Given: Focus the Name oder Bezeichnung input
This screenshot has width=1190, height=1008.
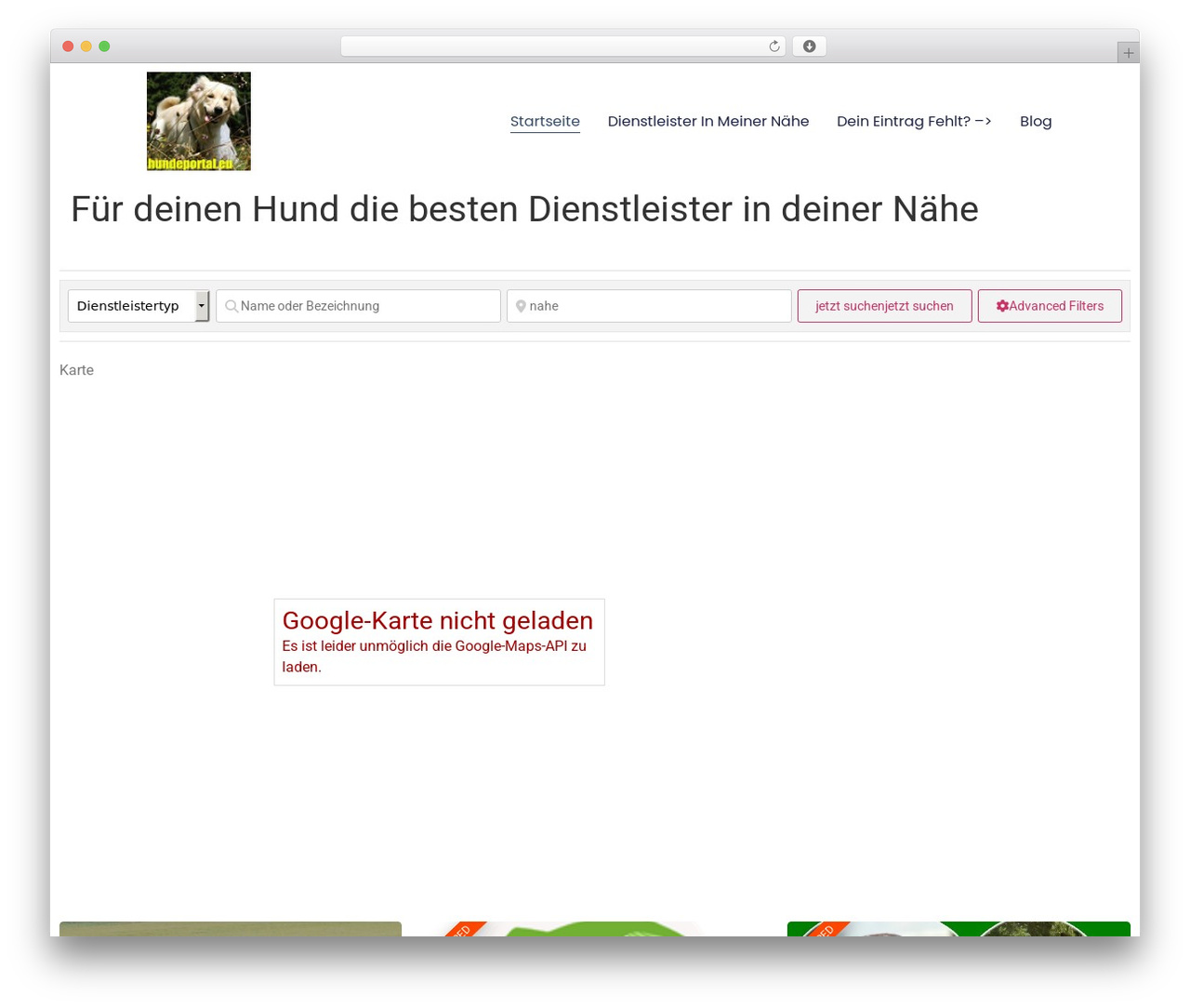Looking at the screenshot, I should [x=359, y=306].
